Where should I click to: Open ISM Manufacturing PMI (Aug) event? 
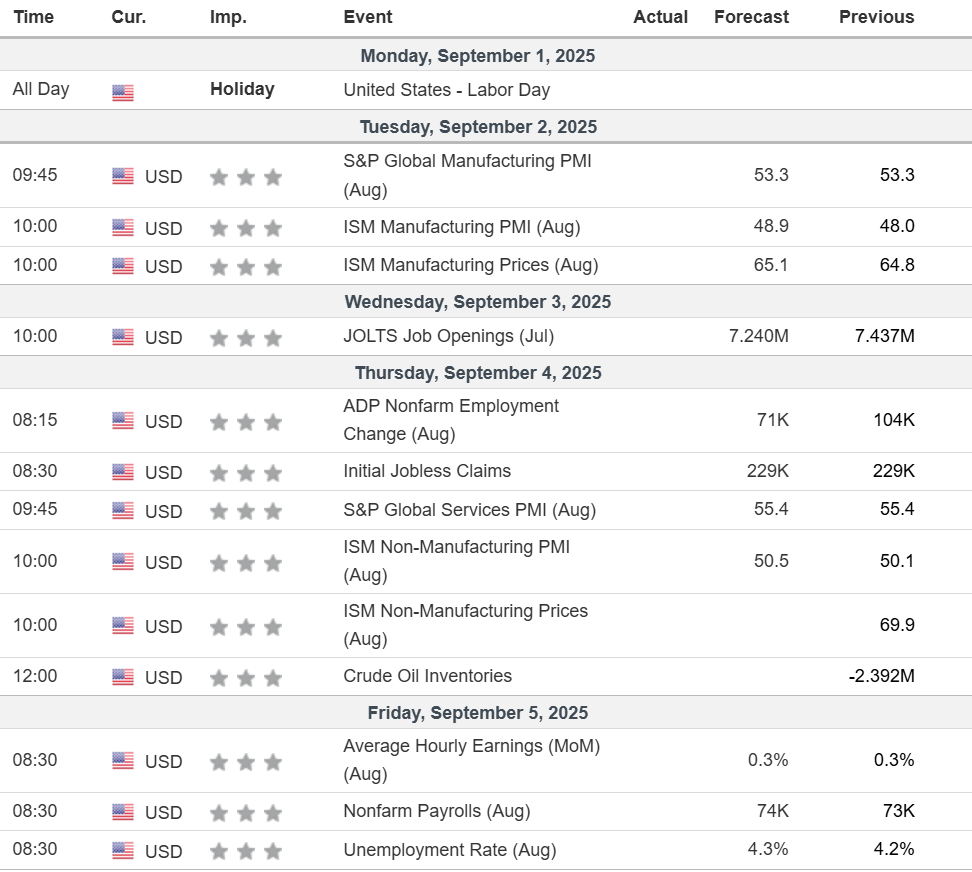(x=462, y=227)
